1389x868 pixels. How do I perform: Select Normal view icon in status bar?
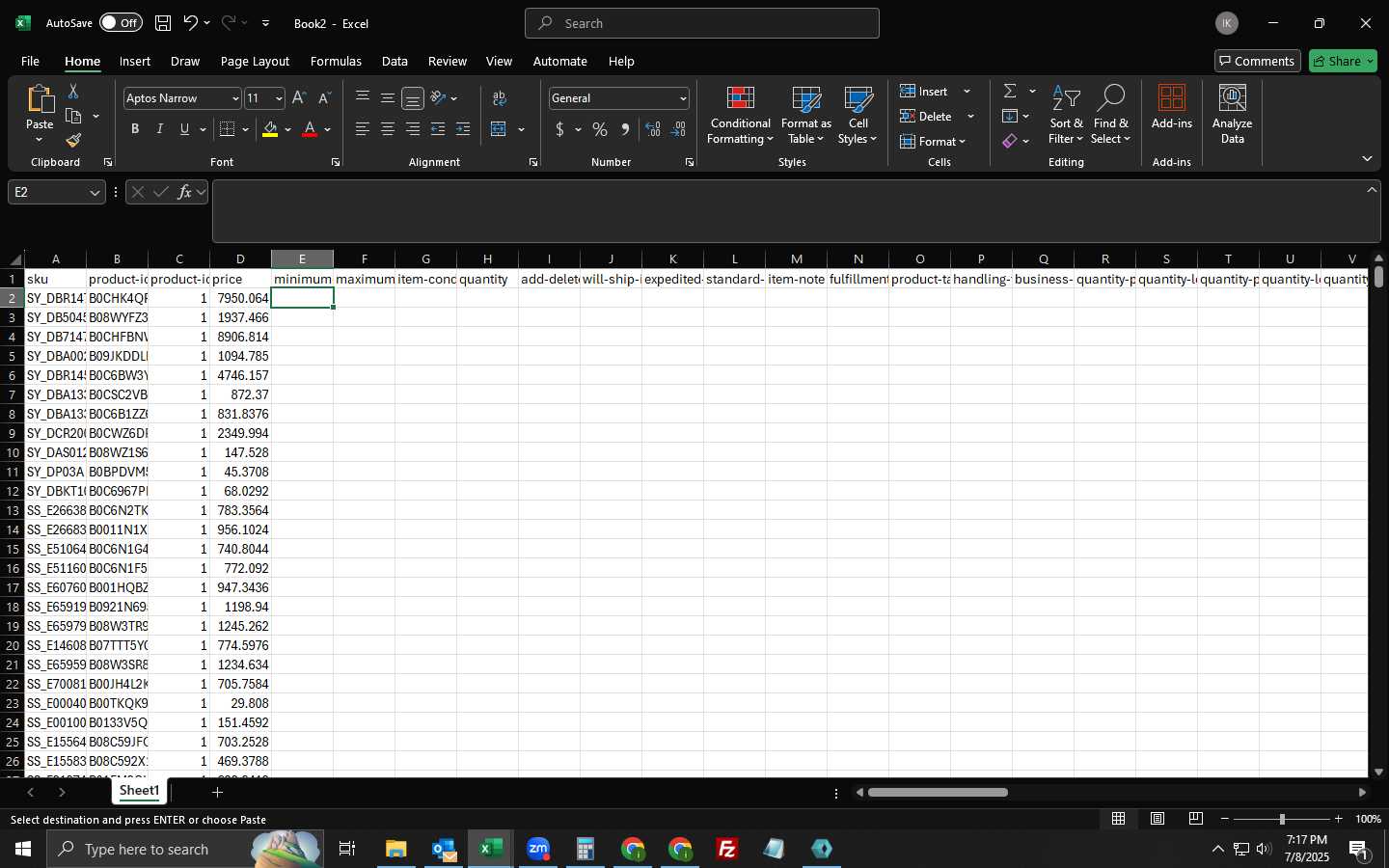tap(1119, 819)
